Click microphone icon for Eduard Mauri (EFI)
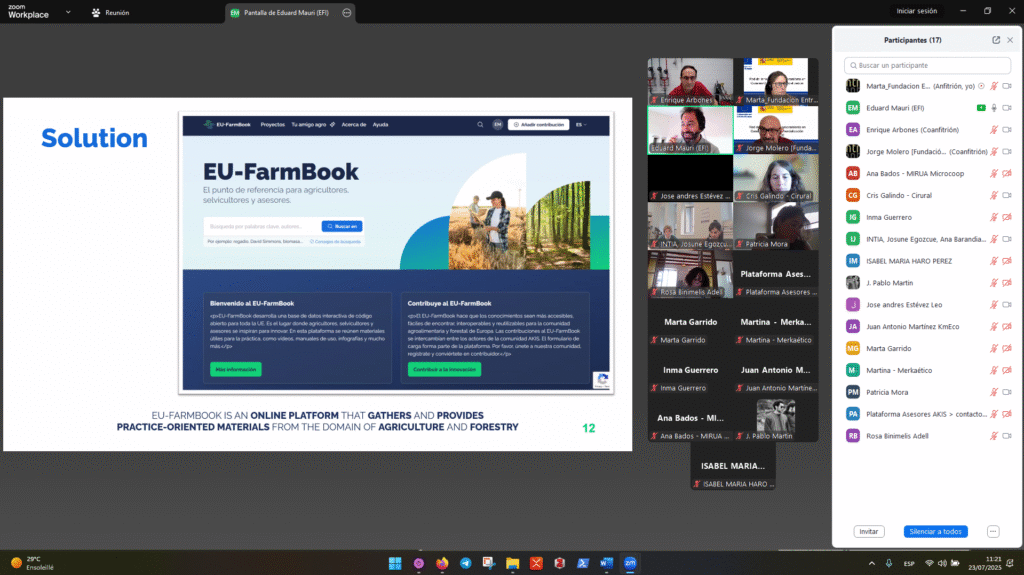1024x575 pixels. coord(994,108)
